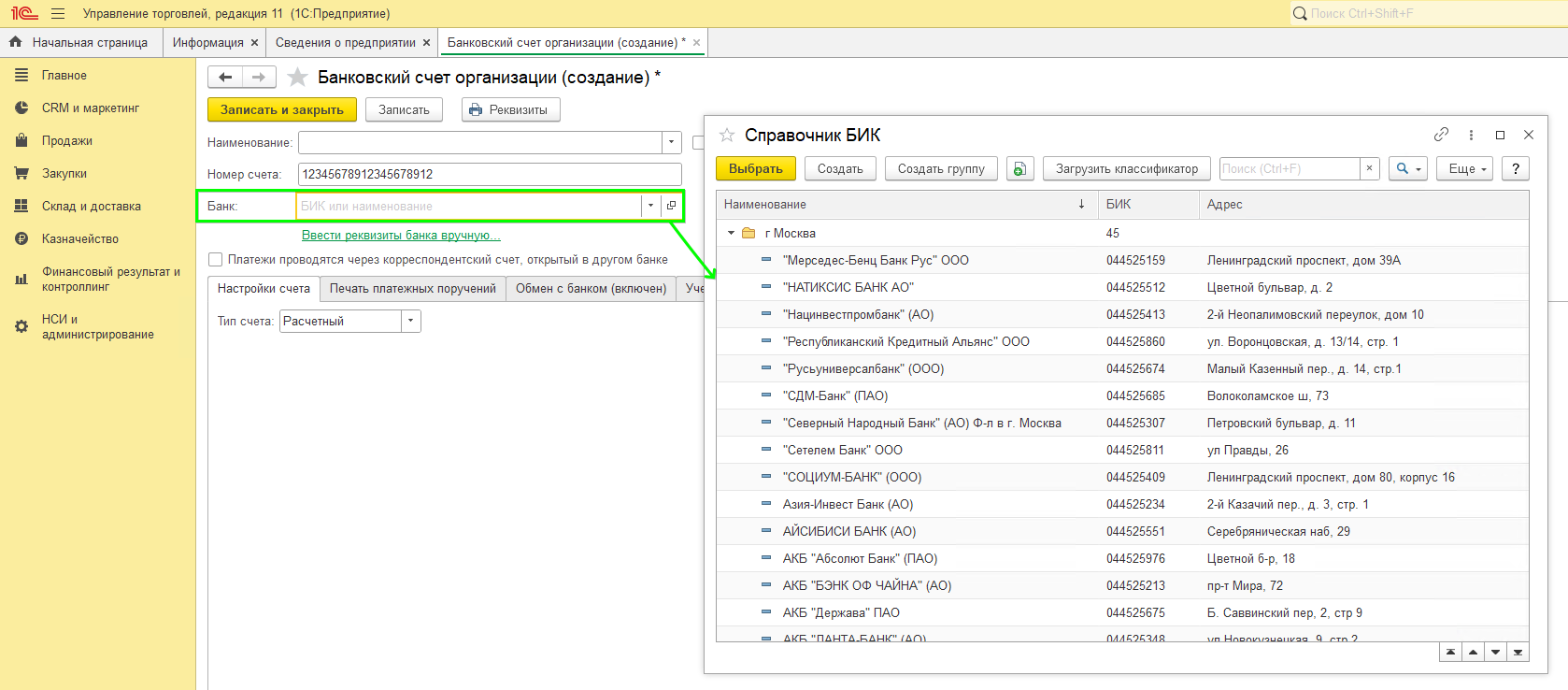1568x690 pixels.
Task: Close the Информация tab
Action: pos(254,43)
